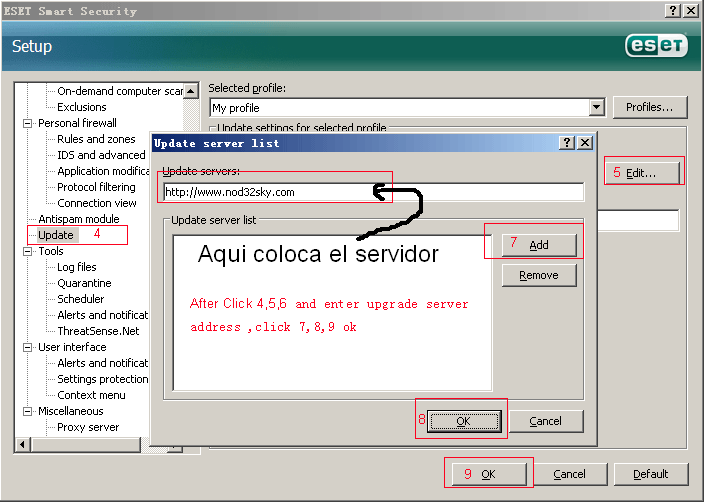Screen dimensions: 704x502
Task: Click the help button in ESET title bar
Action: coord(673,11)
